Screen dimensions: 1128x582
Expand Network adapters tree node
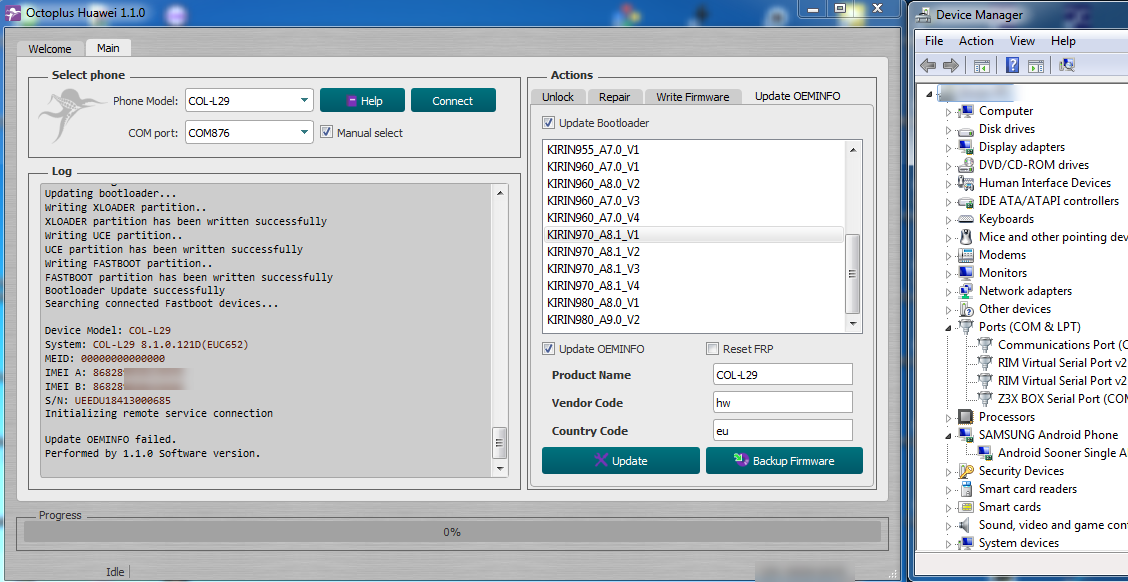(x=948, y=291)
